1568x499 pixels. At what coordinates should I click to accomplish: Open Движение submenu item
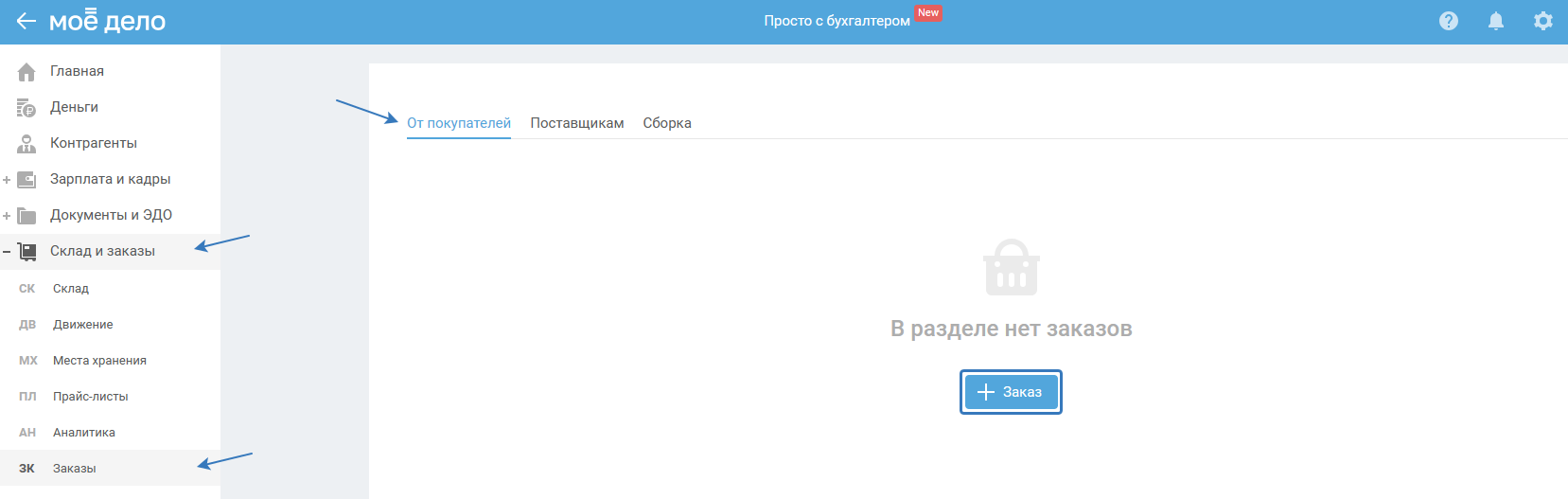coord(83,325)
